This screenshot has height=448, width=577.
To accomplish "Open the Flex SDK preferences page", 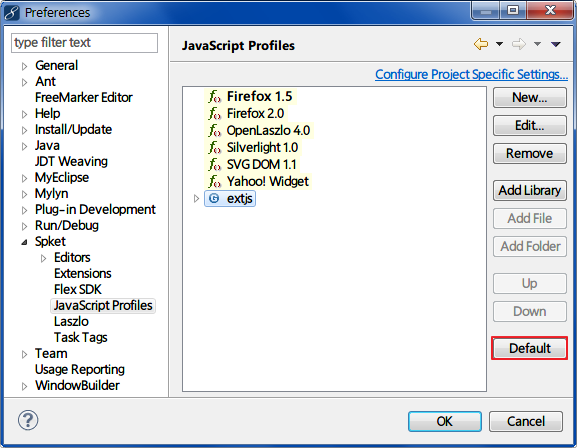I will [x=78, y=290].
